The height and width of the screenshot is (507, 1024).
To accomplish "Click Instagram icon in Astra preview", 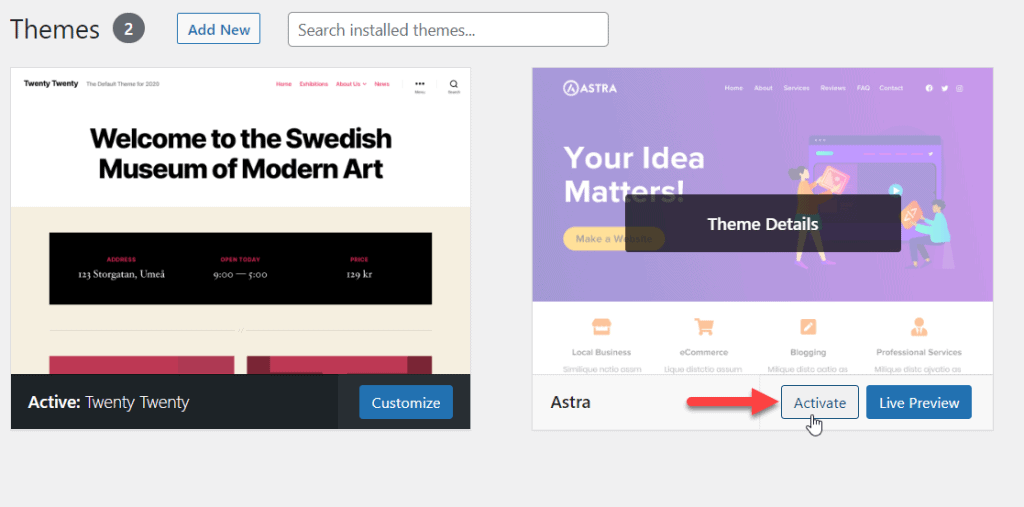I will (959, 88).
